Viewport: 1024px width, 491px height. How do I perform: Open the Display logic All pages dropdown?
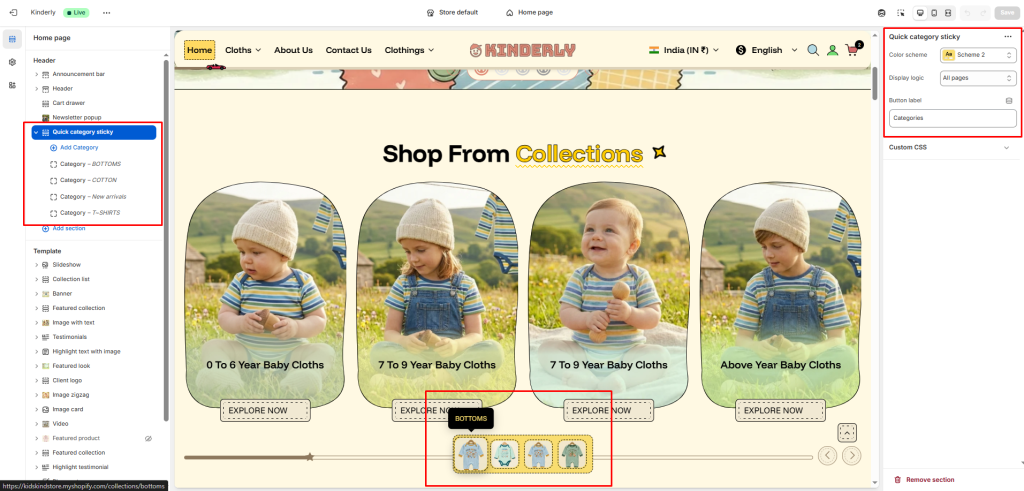coord(978,78)
